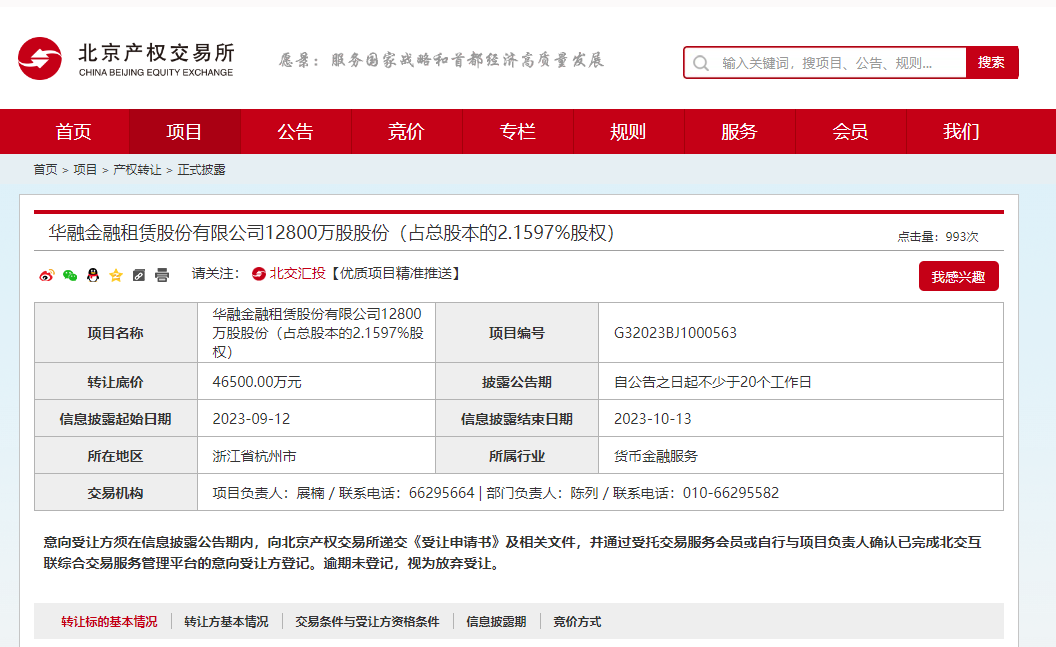Click the QZone star icon

(x=115, y=275)
